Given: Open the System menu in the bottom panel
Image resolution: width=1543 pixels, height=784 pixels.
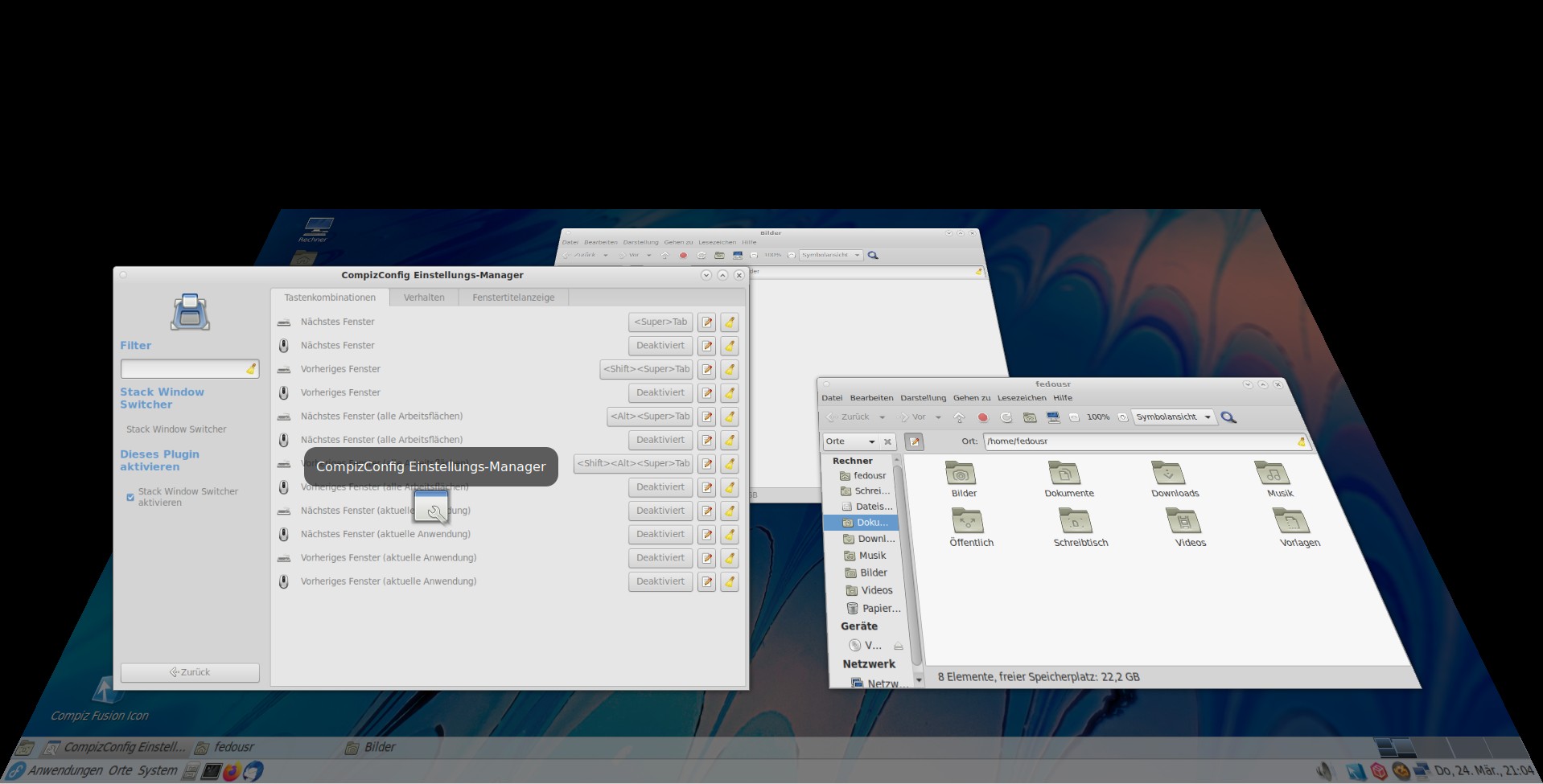Looking at the screenshot, I should (x=157, y=771).
